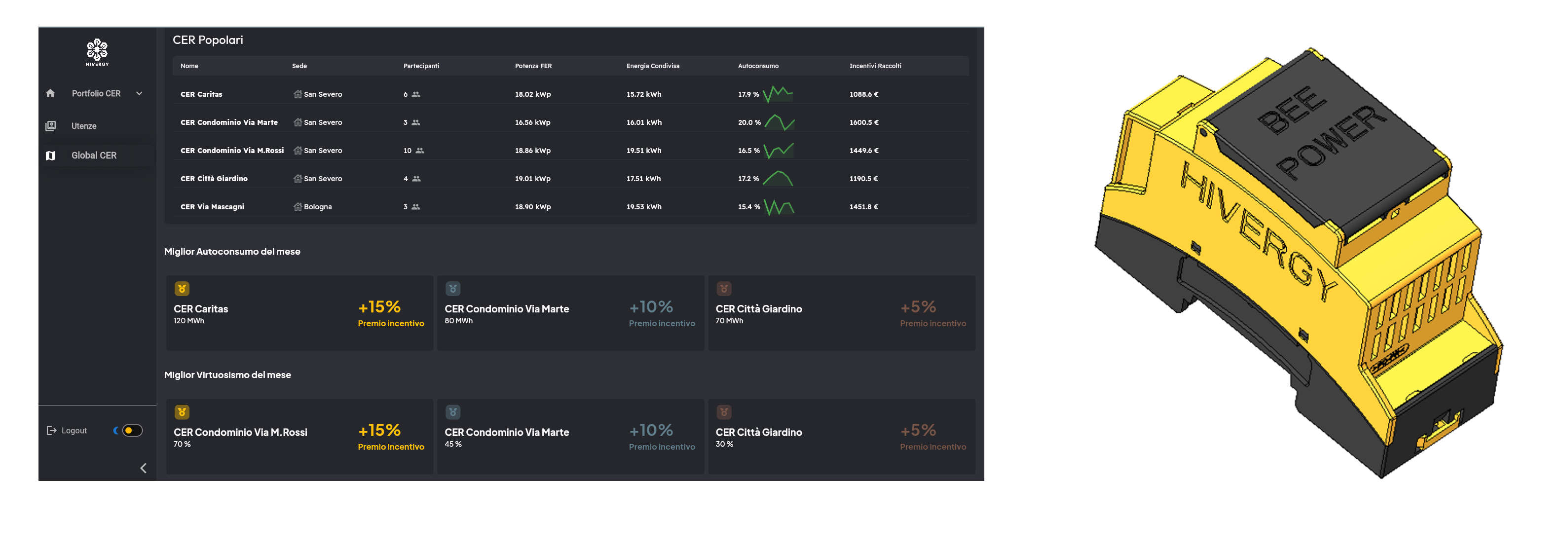Viewport: 1568px width, 538px height.
Task: Expand the Portfolio CER dropdown chevron
Action: (140, 93)
